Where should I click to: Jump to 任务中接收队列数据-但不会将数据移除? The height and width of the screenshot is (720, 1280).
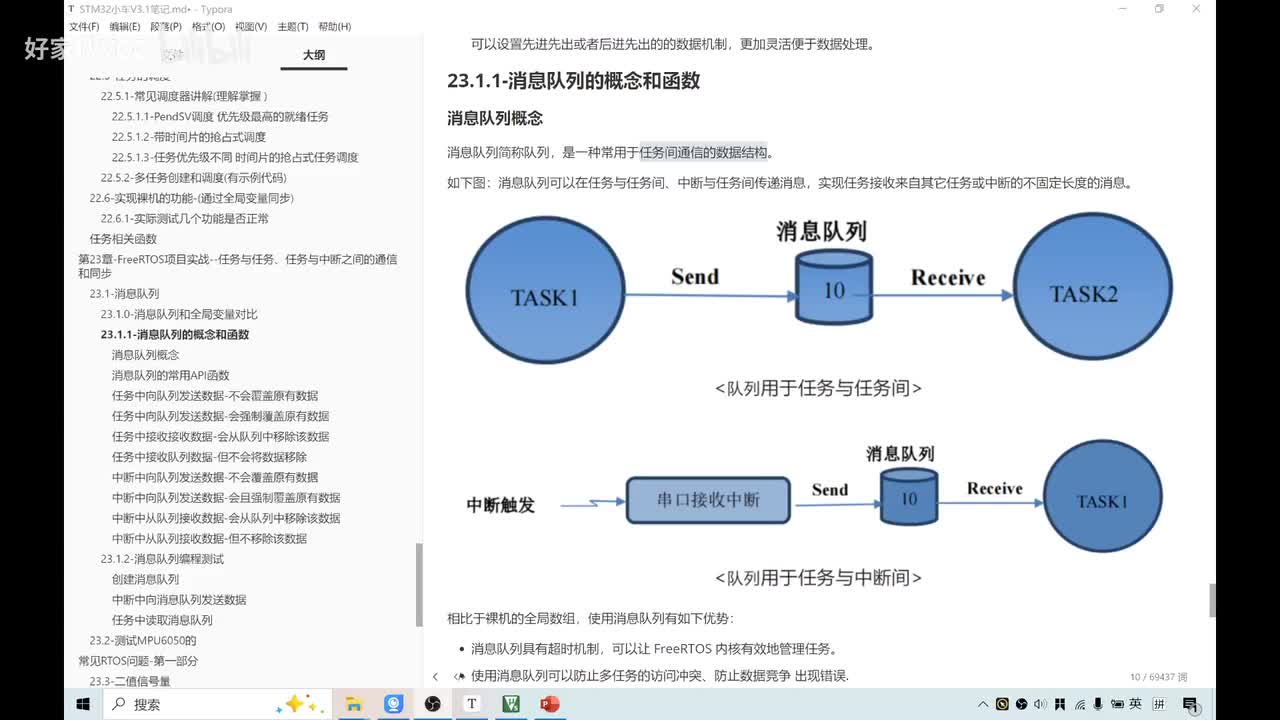[x=209, y=457]
